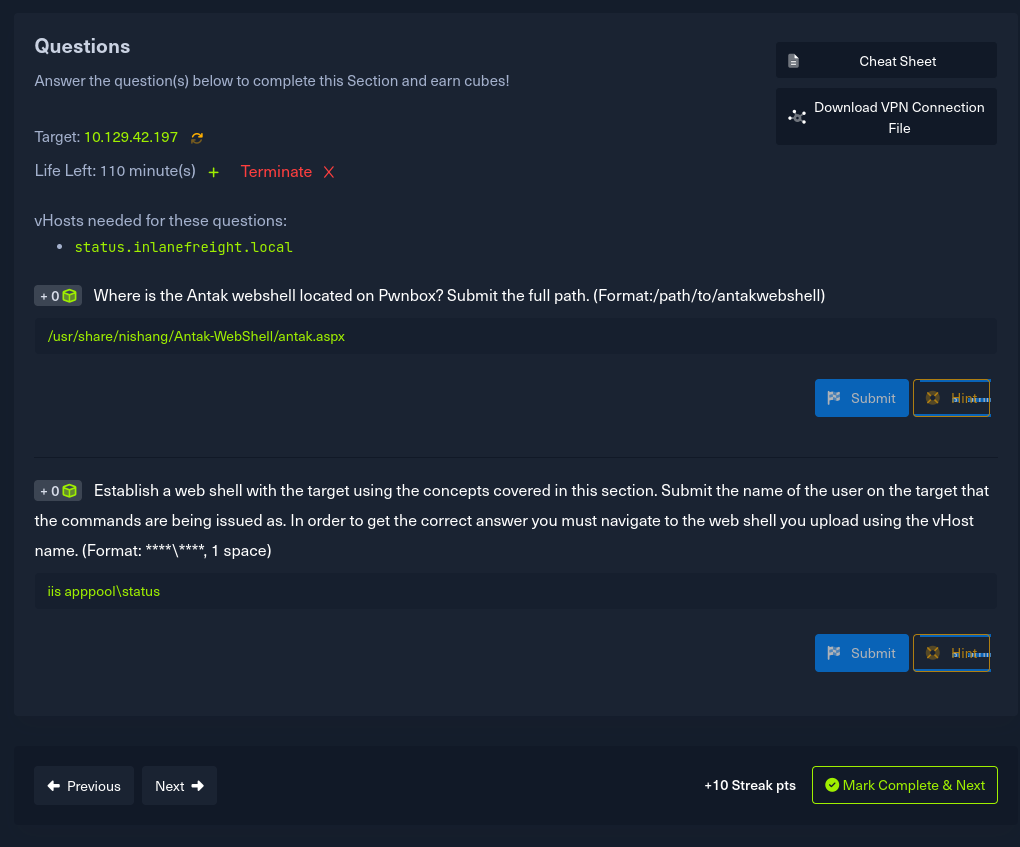1020x847 pixels.
Task: Click the Terminate link
Action: coord(276,172)
